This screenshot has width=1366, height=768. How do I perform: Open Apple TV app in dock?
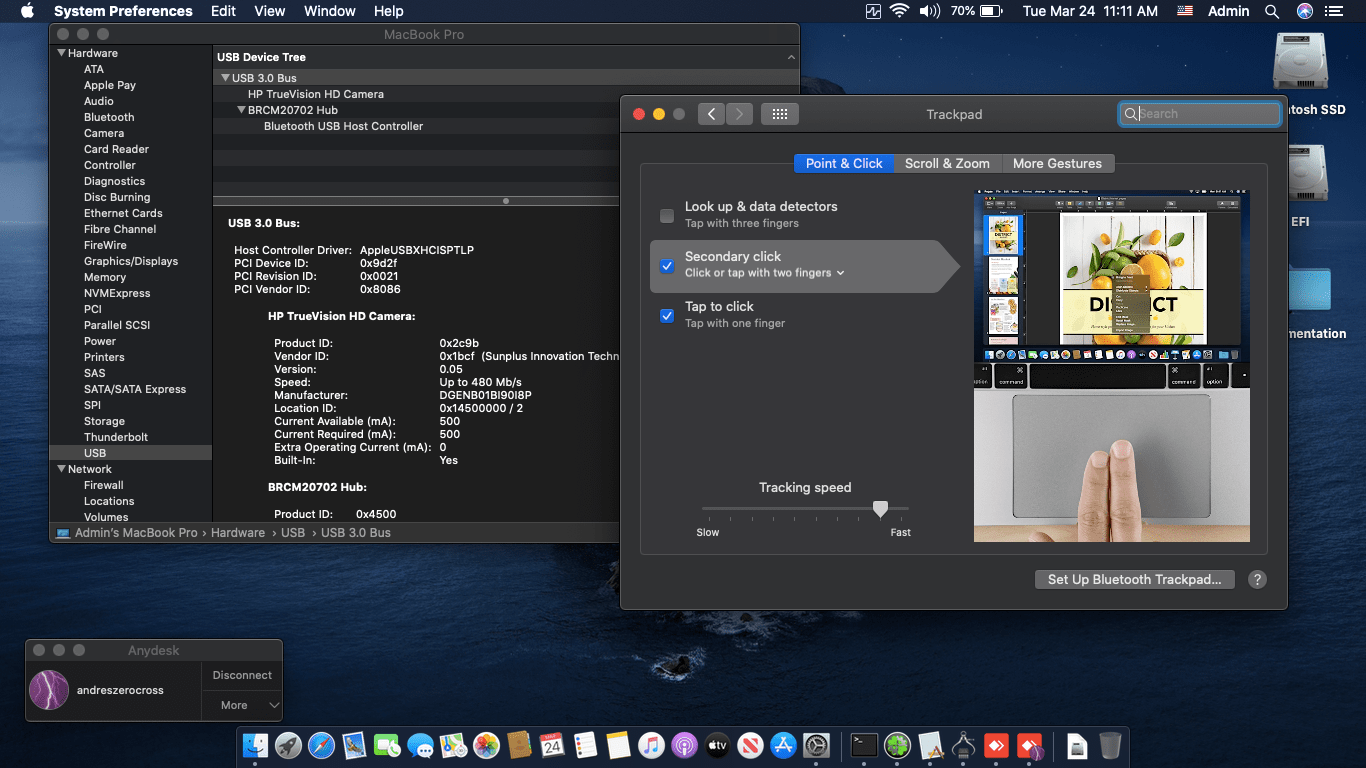[717, 745]
